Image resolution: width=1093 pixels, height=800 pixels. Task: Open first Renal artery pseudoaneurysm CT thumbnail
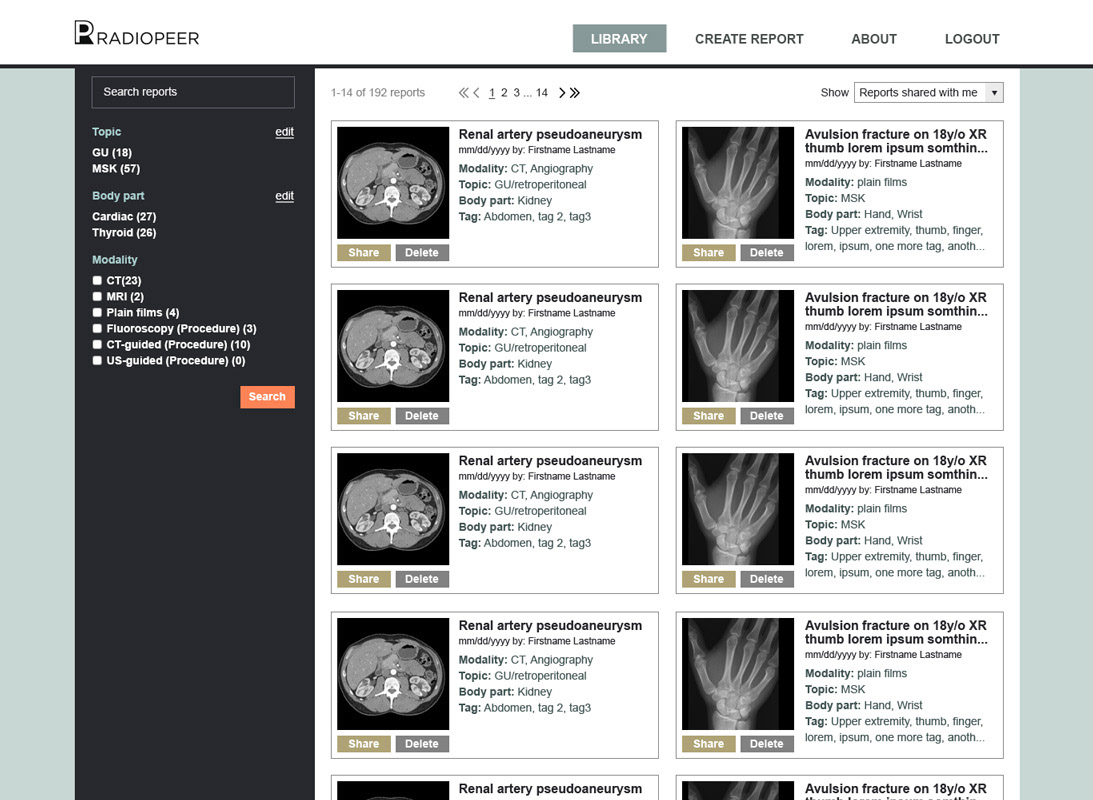point(393,183)
